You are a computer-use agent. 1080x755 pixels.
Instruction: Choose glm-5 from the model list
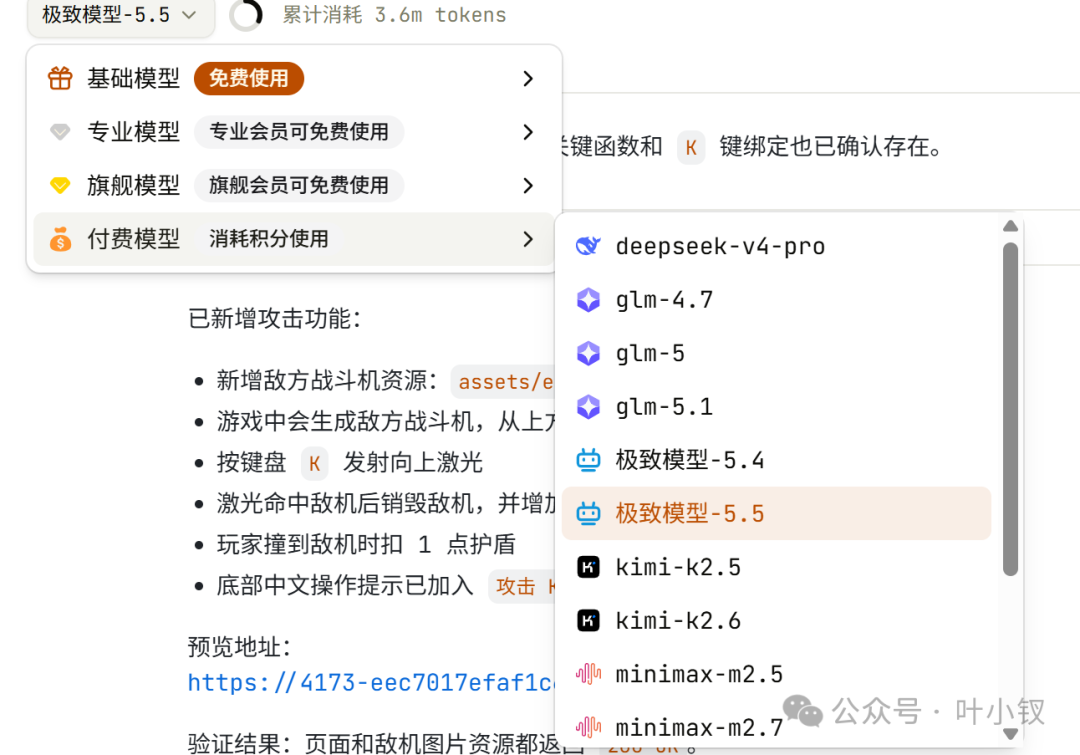click(776, 353)
